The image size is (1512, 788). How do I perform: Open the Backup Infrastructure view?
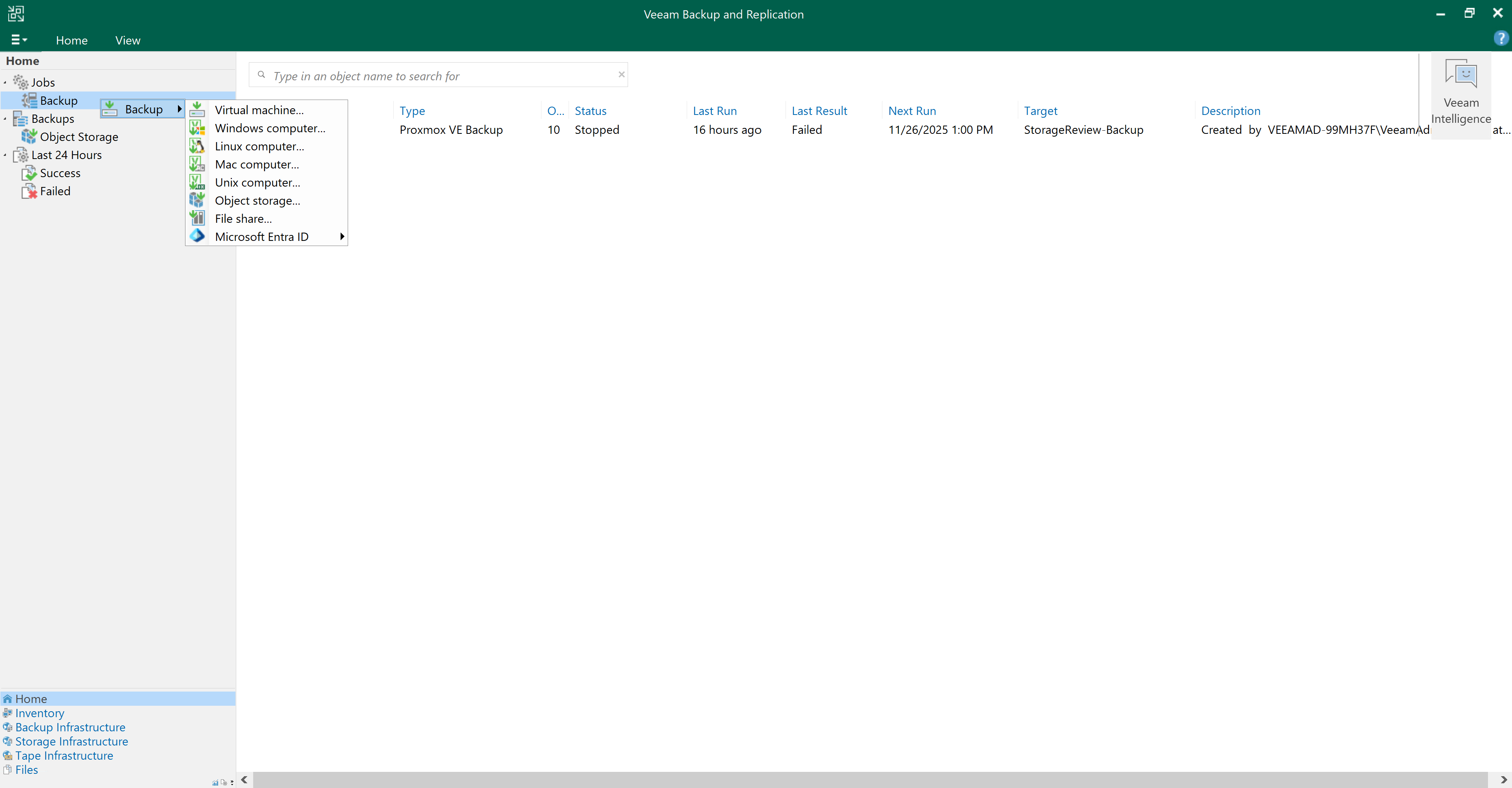click(70, 727)
